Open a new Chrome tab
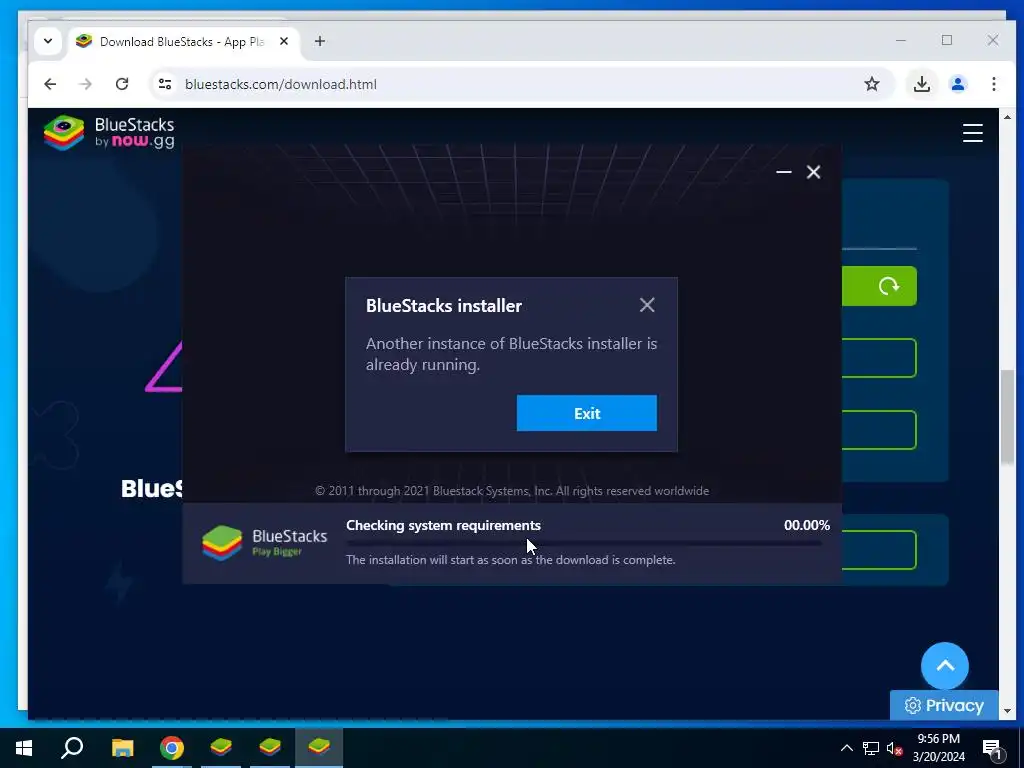The width and height of the screenshot is (1024, 768). 319,41
